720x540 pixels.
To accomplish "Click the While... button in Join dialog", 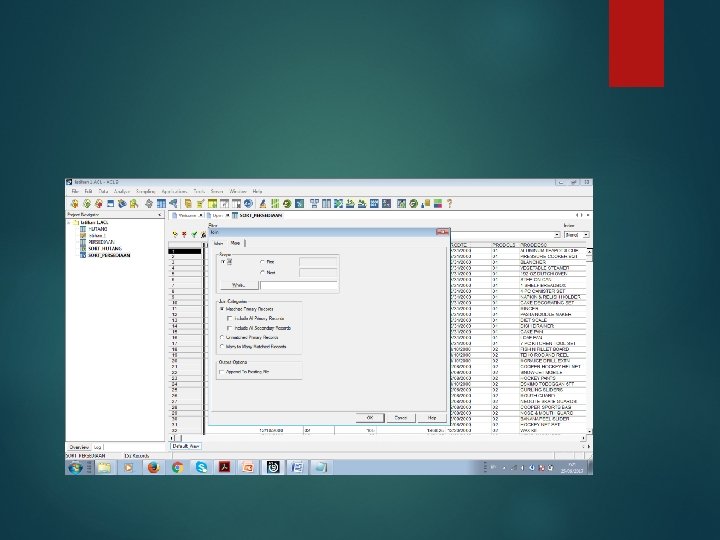I will (x=239, y=285).
